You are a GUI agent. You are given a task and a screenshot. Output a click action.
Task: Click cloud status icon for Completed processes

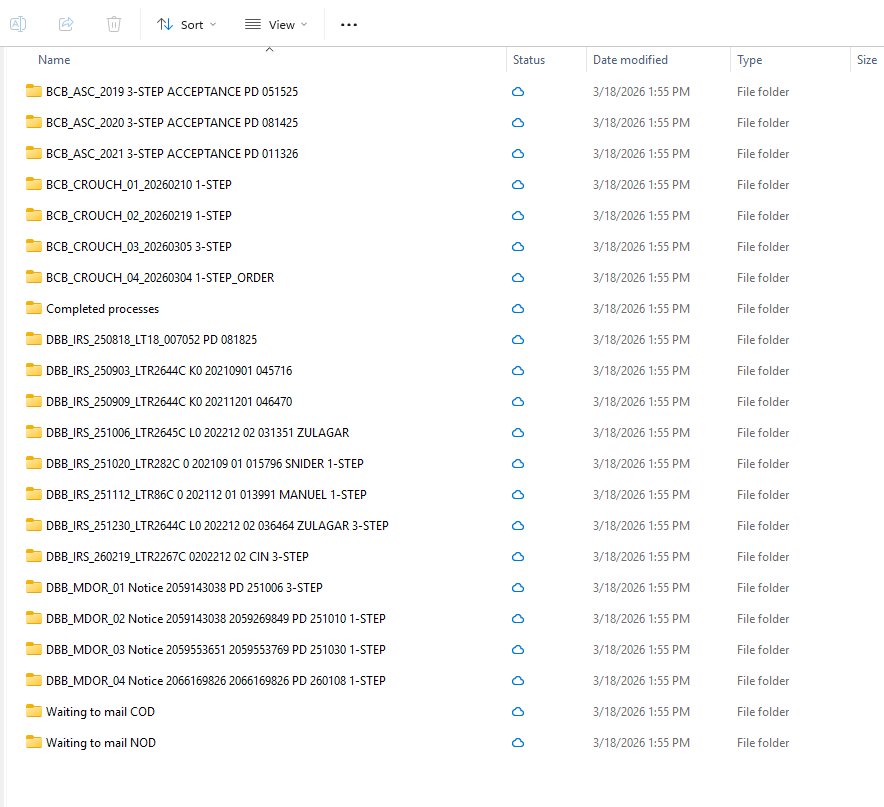[518, 308]
